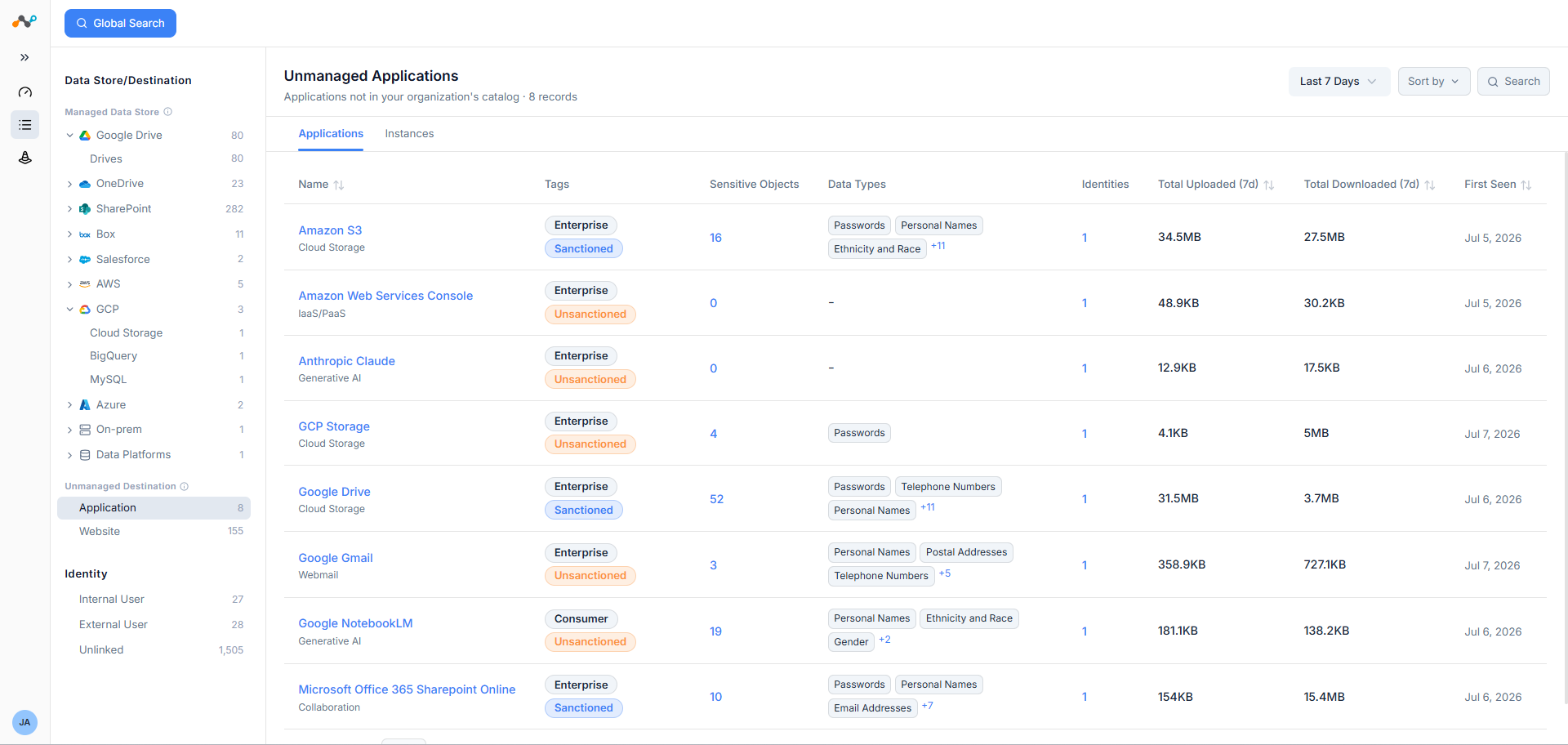Click Unsanctioned tag on Anthropic Claude row
Screen dimensions: 1568x745
[590, 380]
